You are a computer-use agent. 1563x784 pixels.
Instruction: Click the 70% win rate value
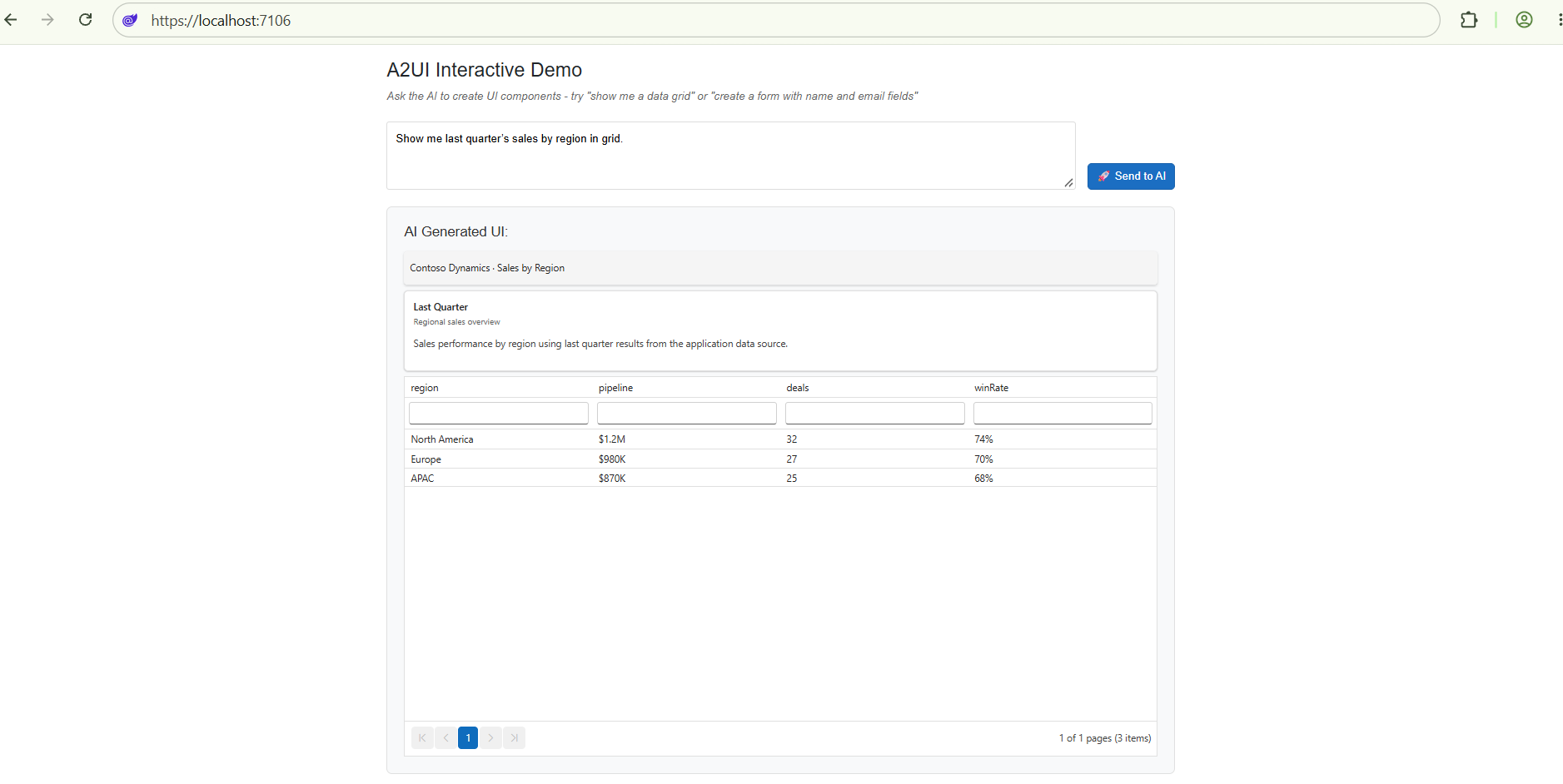pos(983,459)
